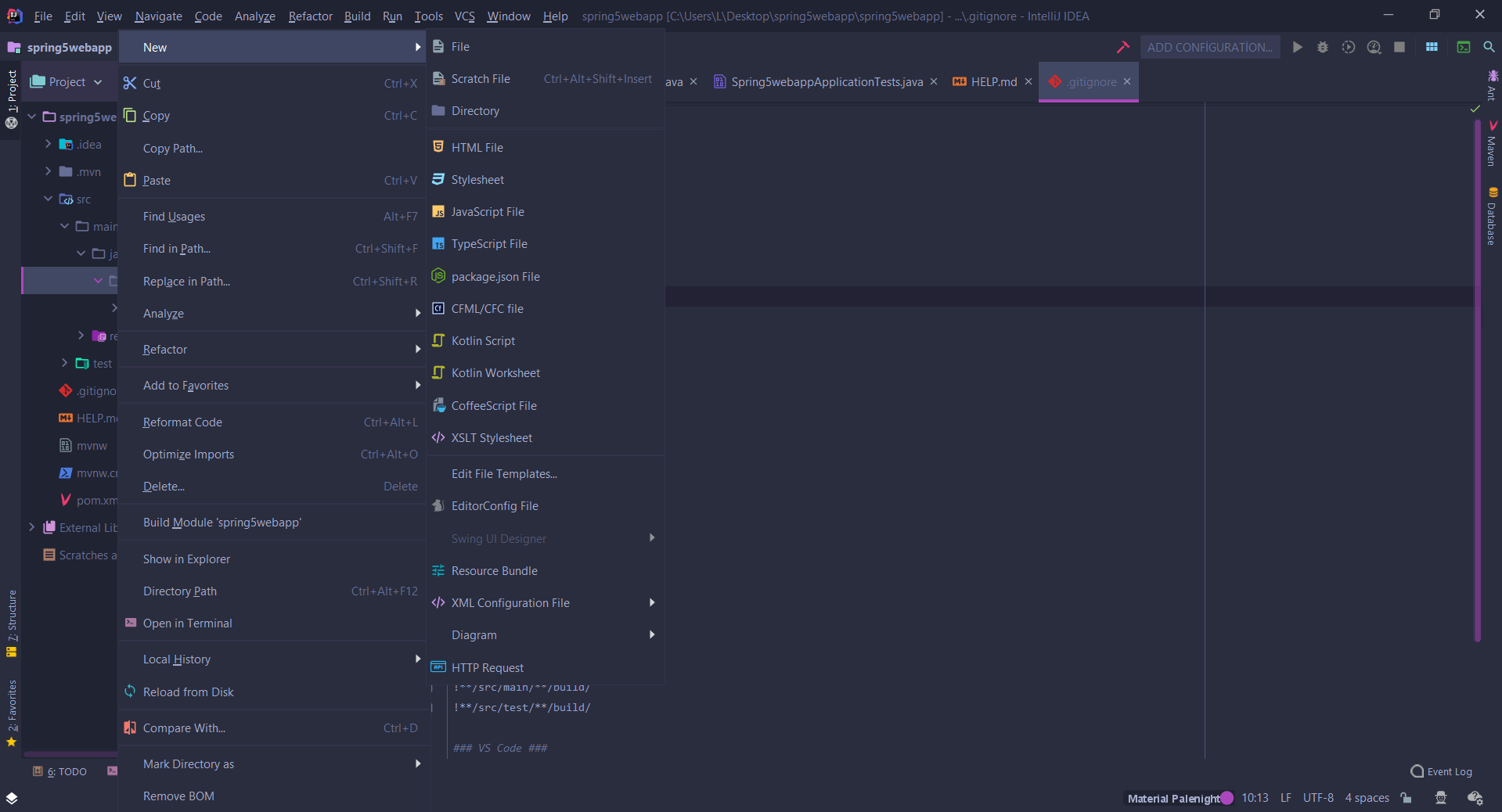
Task: Create a new JavaScript File
Action: (546, 212)
